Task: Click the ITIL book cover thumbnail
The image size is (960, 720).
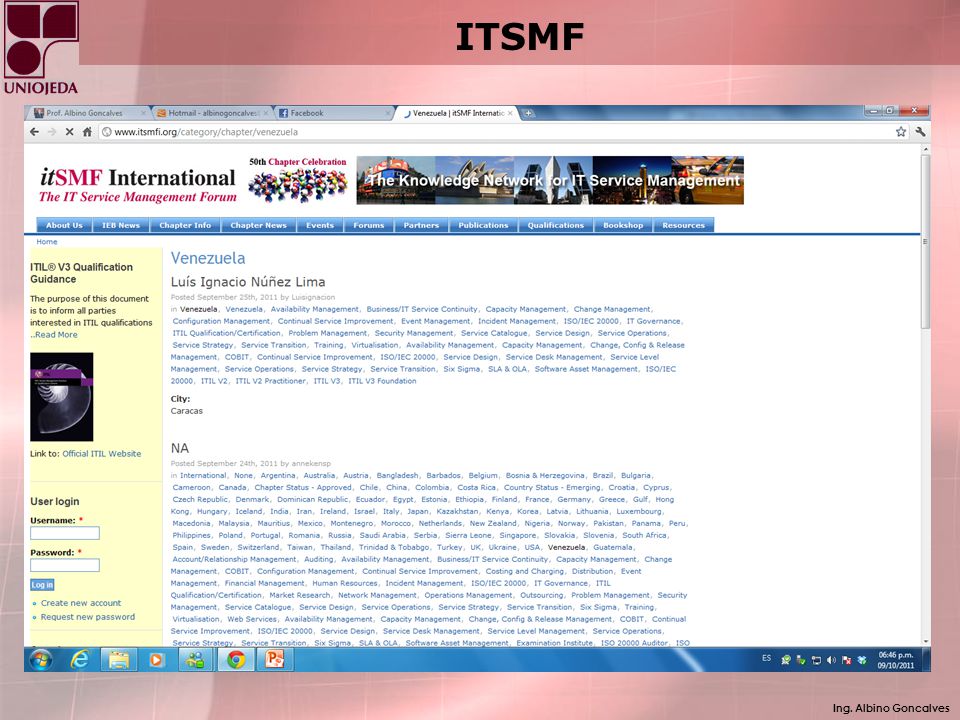Action: pos(62,397)
